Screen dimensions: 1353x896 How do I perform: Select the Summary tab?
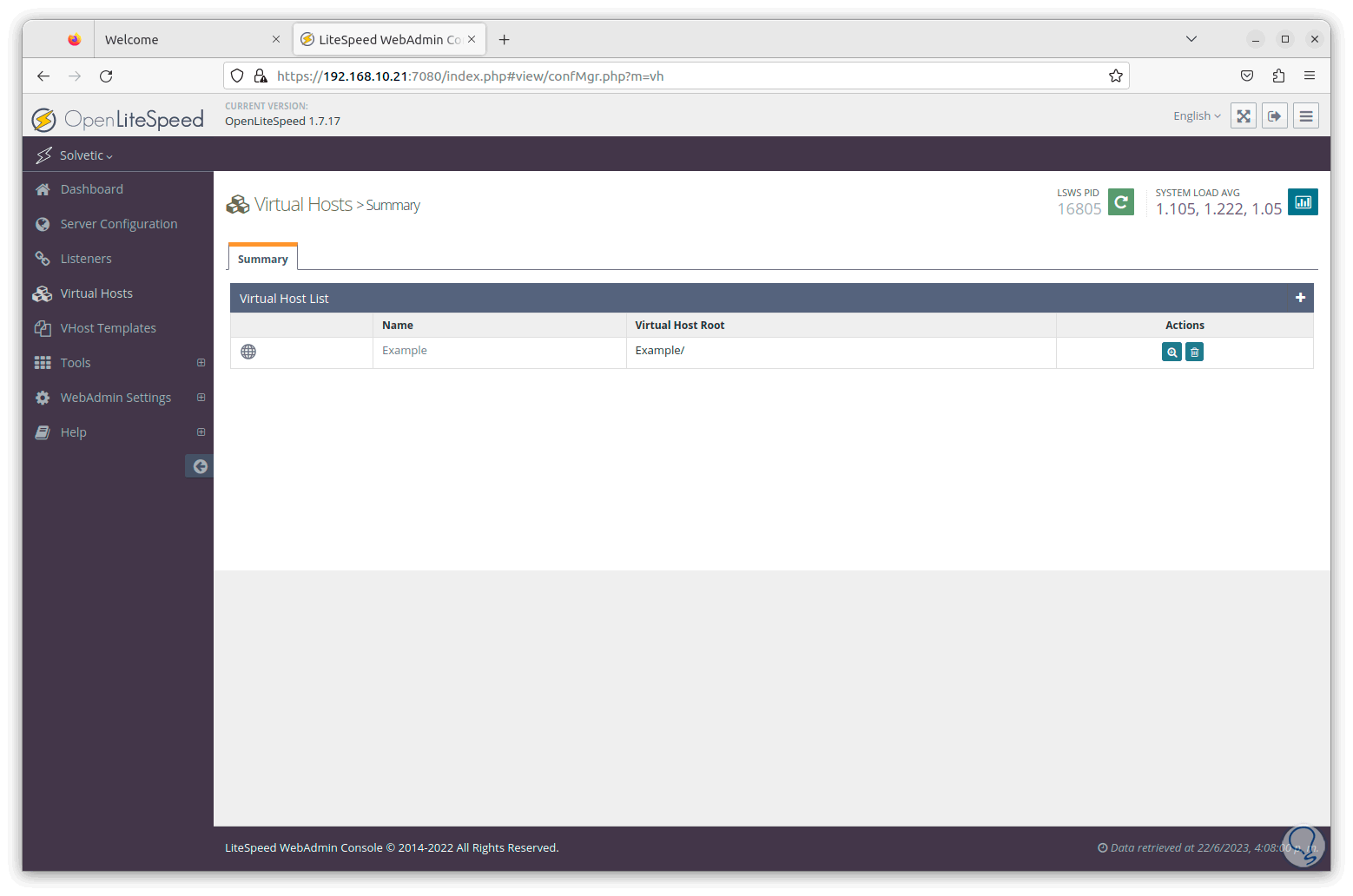tap(262, 258)
